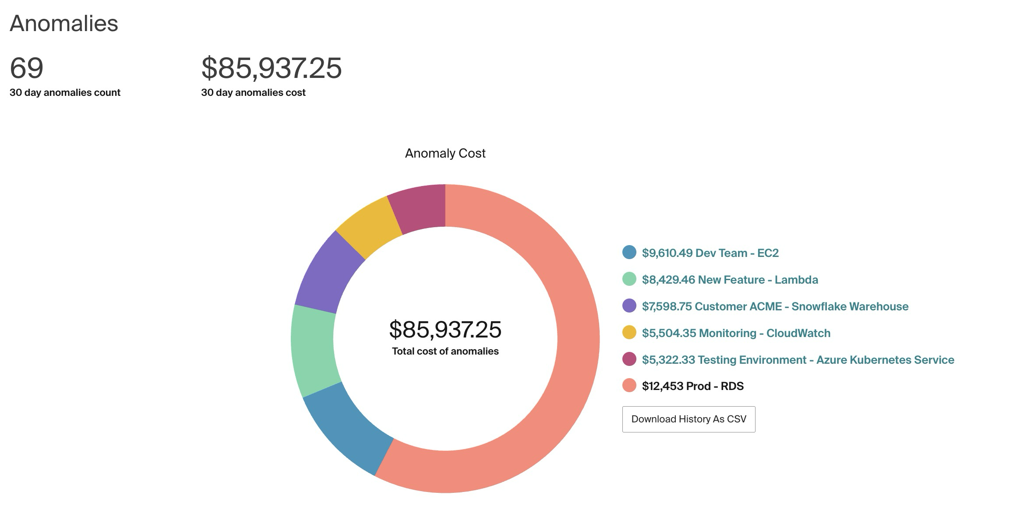
Task: Click the 69 anomalies count value
Action: pos(26,68)
